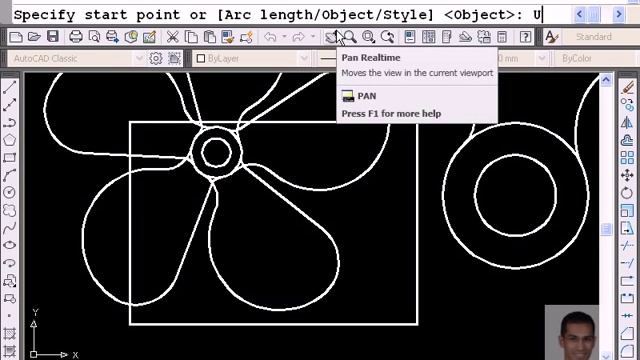Click the Pan Realtime hand icon
This screenshot has width=640, height=360.
click(331, 37)
